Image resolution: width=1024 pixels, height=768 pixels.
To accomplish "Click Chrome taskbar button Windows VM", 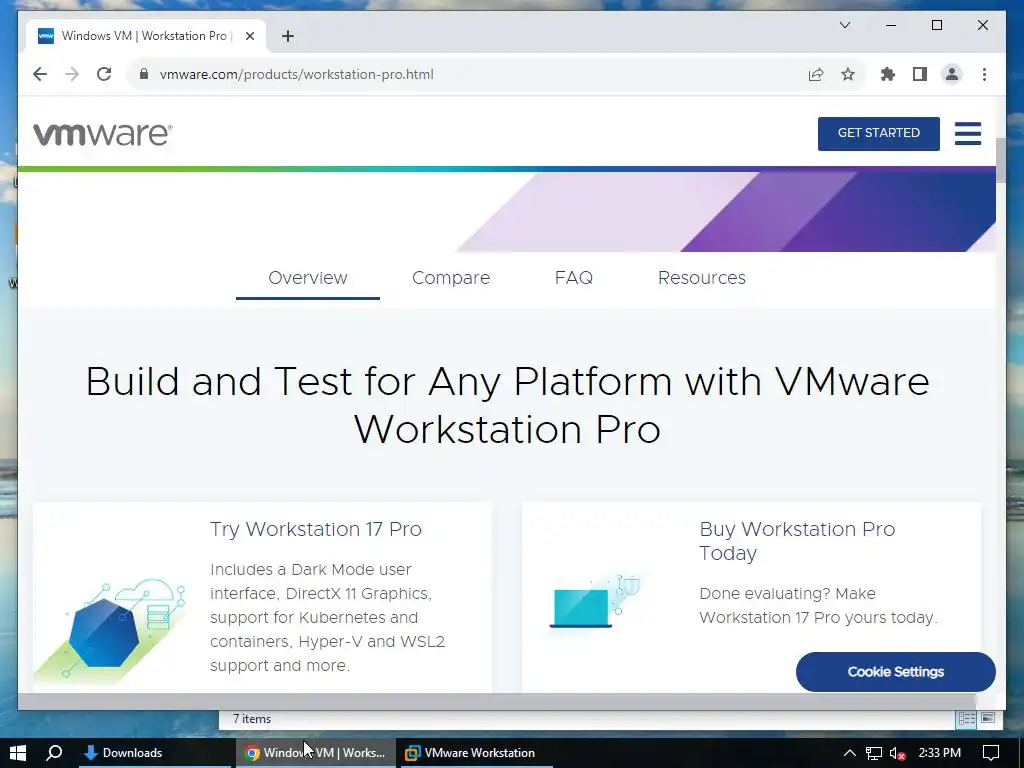I will (x=316, y=753).
